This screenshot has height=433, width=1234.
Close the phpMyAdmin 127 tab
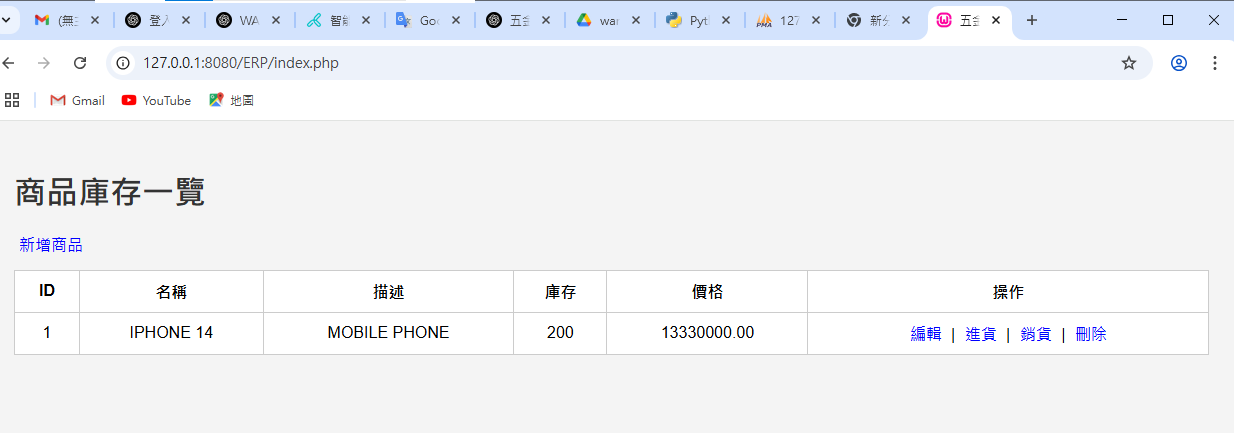[x=816, y=20]
